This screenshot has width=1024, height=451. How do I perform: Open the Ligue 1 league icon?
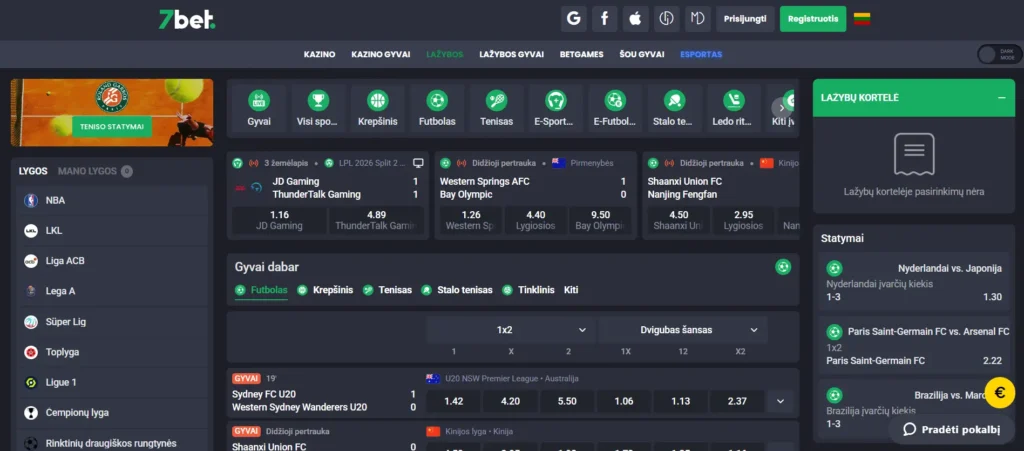click(31, 382)
